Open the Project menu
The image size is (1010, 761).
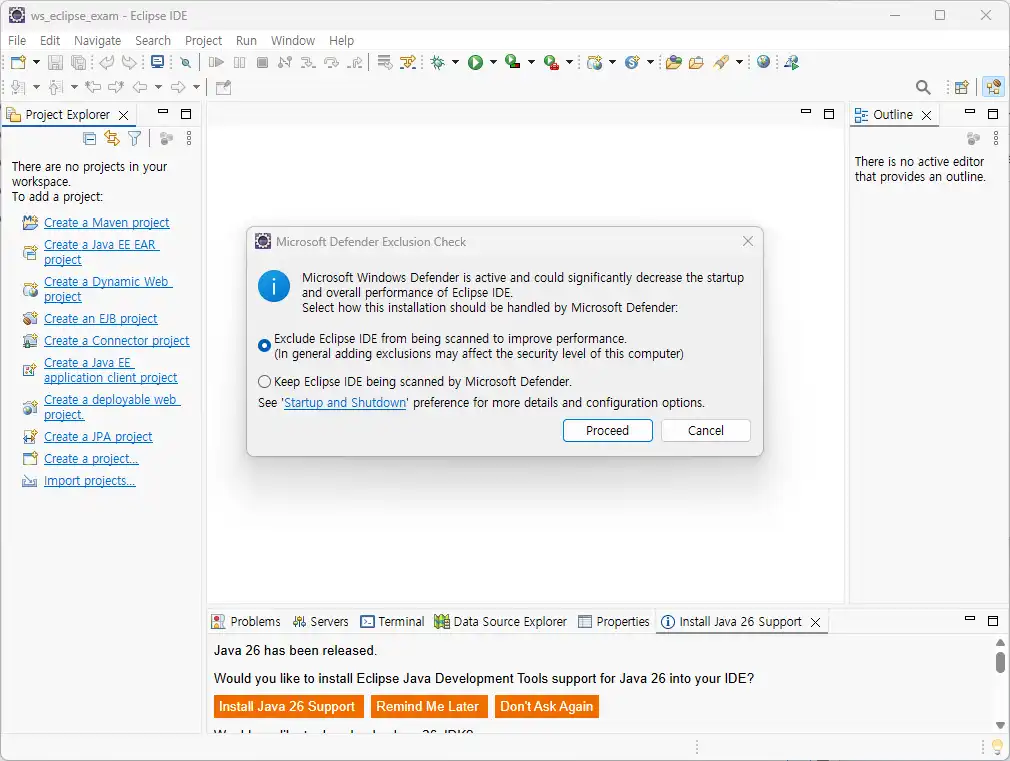coord(203,40)
